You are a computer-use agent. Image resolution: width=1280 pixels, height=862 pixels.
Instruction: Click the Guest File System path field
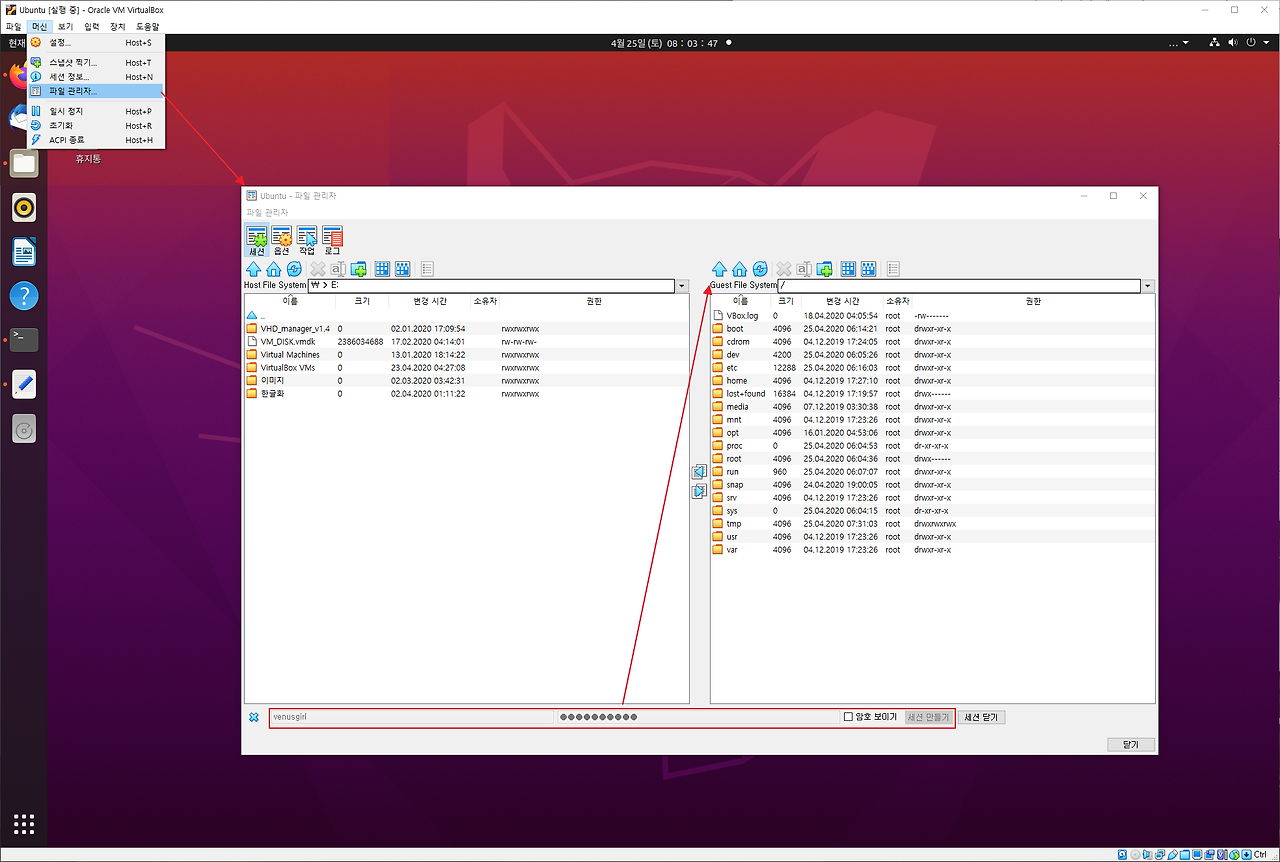coord(959,286)
